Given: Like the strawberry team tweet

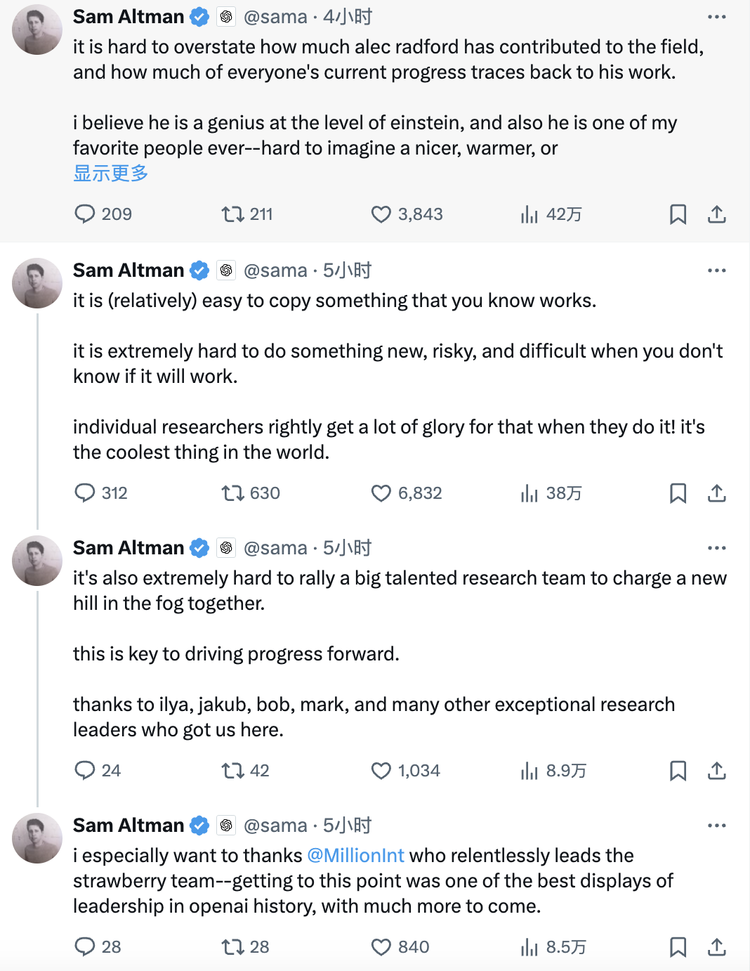Looking at the screenshot, I should pos(381,946).
